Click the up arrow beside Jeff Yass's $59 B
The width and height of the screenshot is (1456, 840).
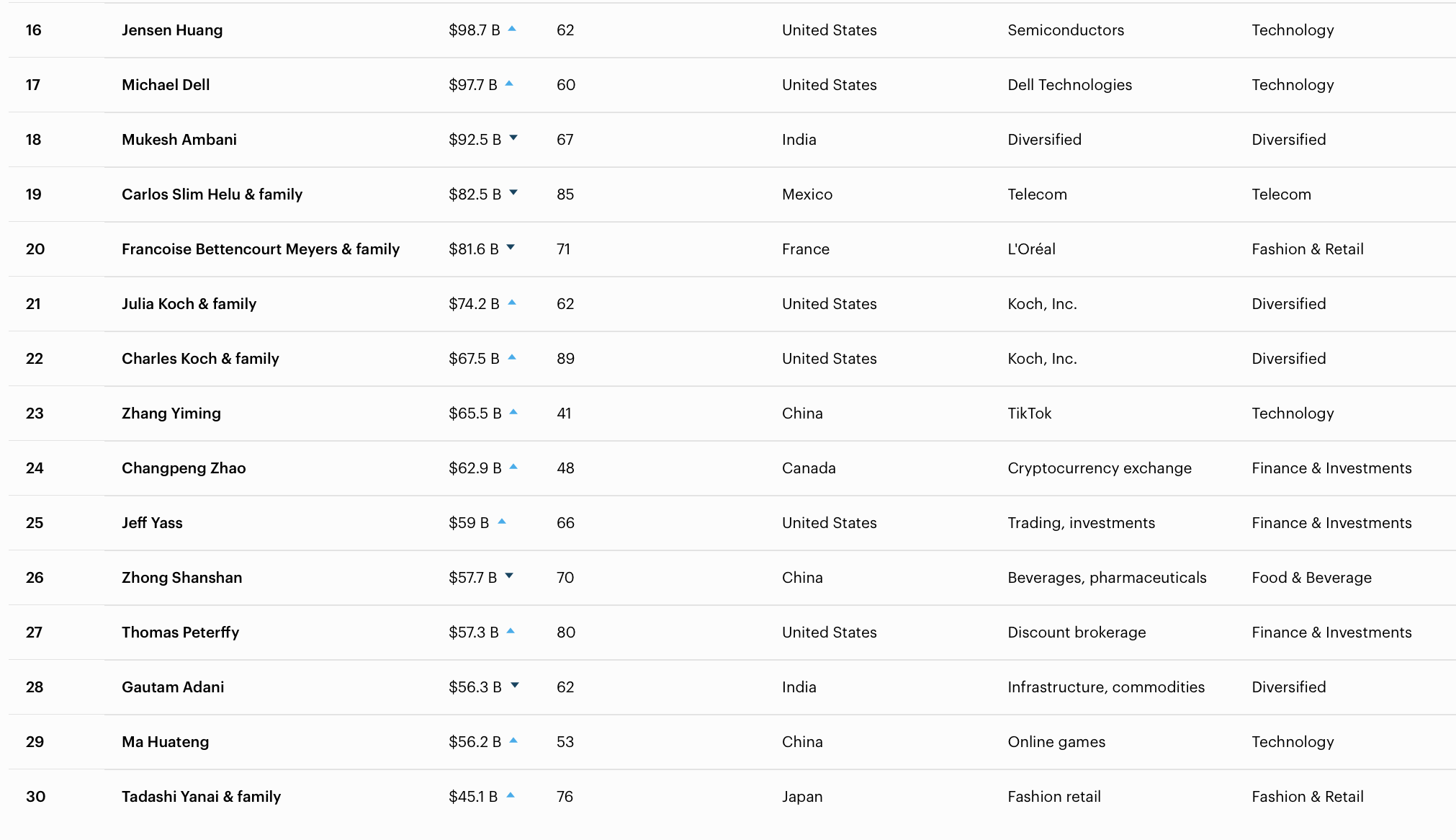[x=502, y=522]
